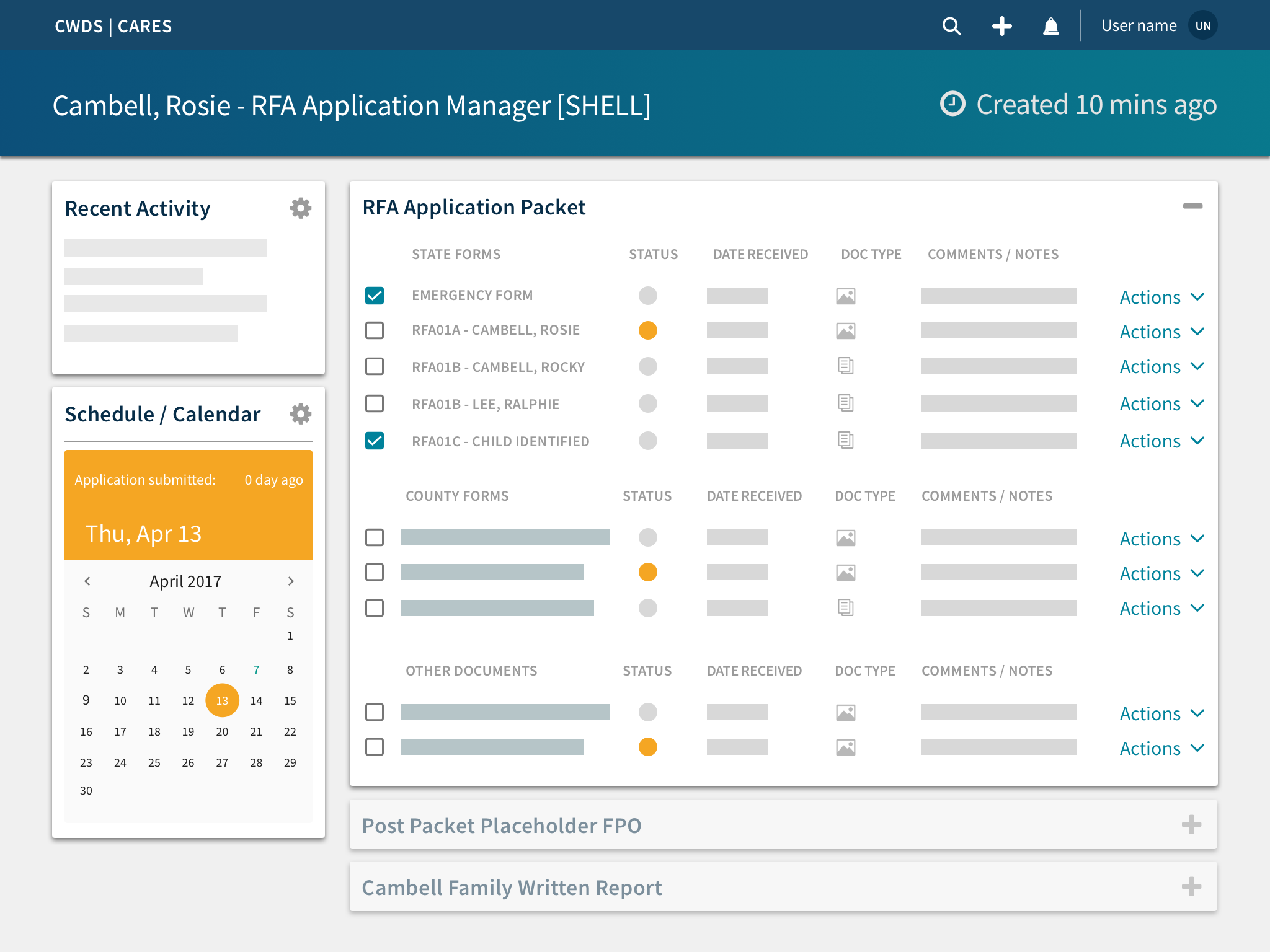Go to previous month in calendar
The height and width of the screenshot is (952, 1270).
click(x=87, y=581)
